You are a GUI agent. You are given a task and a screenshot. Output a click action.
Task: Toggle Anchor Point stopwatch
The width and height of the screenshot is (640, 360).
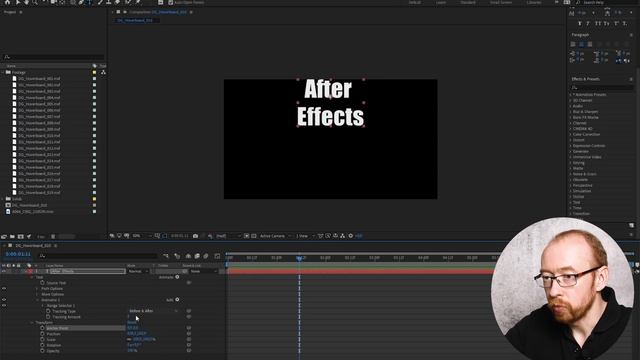pos(42,328)
